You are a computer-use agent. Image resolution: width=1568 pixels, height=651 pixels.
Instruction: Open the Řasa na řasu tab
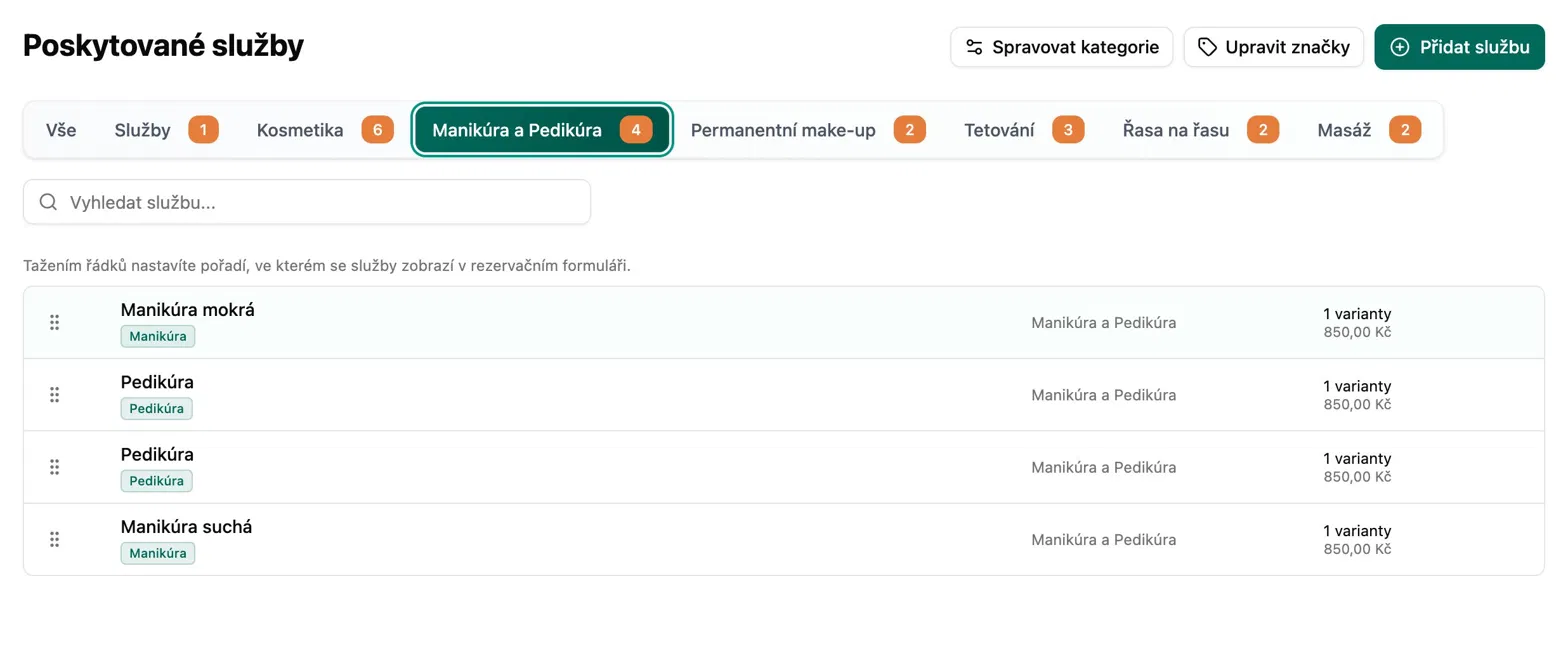[1200, 130]
